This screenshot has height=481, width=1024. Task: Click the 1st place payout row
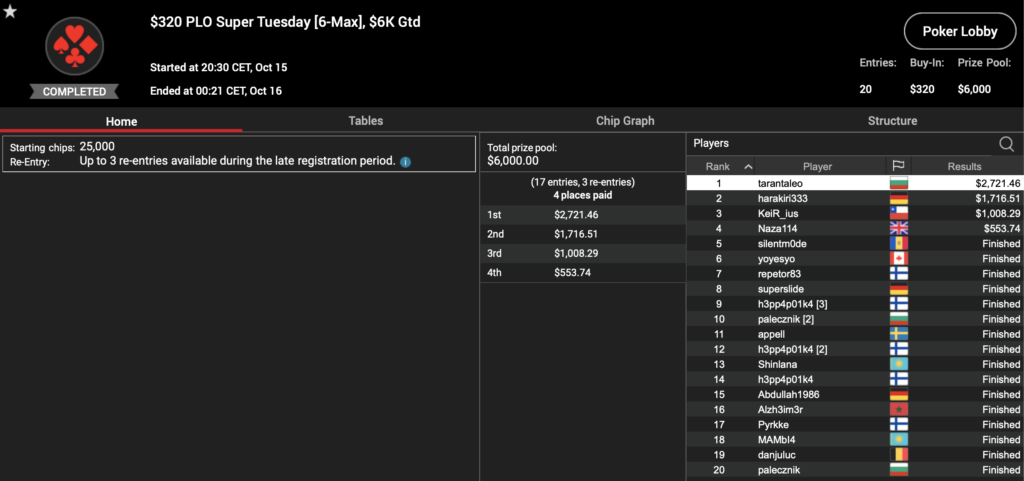click(580, 214)
